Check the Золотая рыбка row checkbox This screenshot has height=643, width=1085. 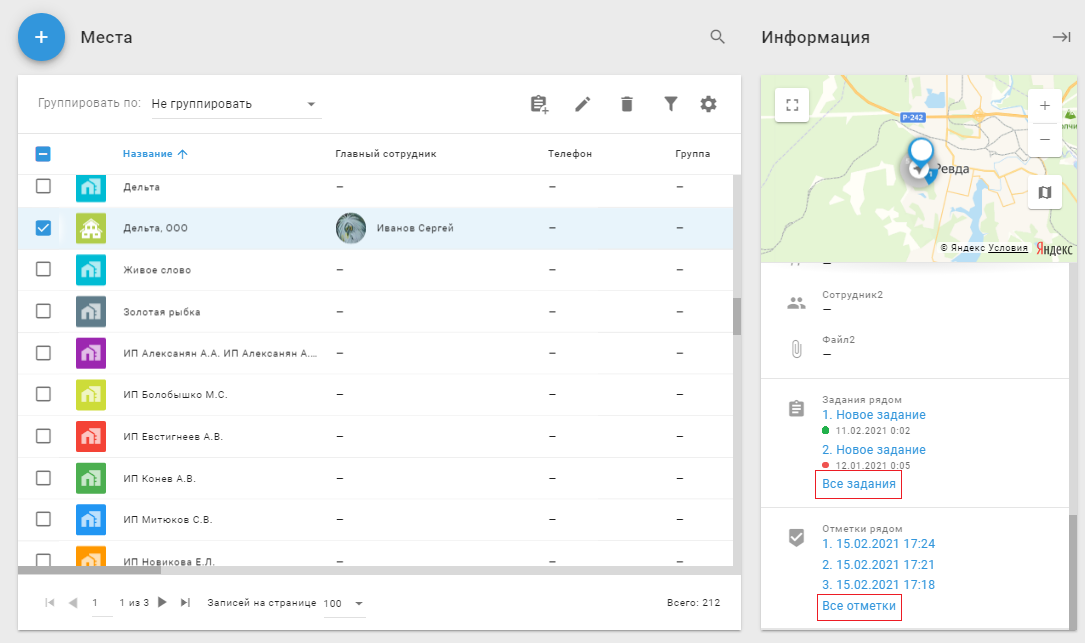[43, 311]
